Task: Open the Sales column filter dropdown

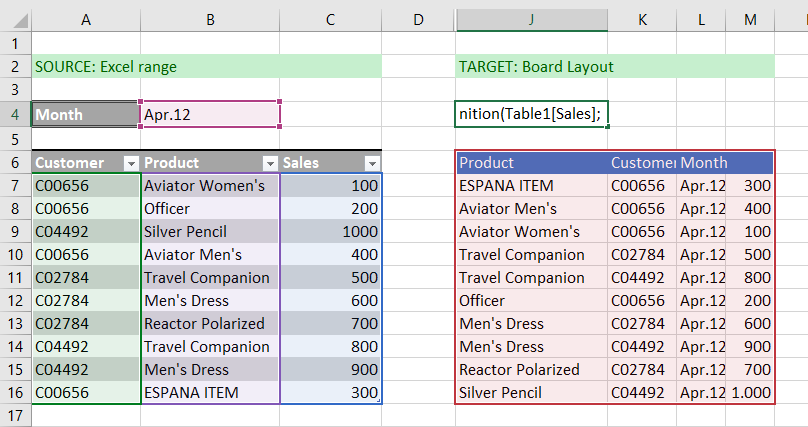Action: [372, 163]
